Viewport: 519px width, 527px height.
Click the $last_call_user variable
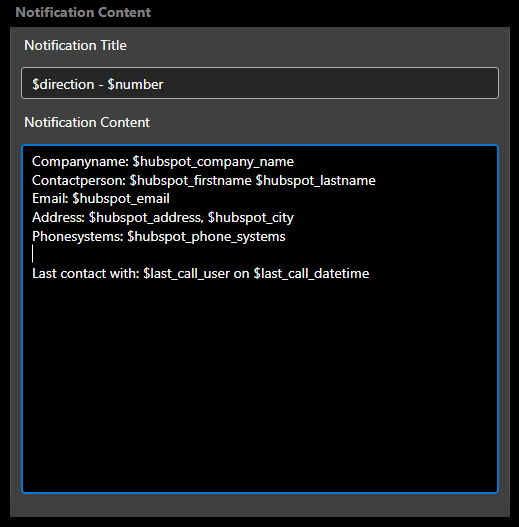tap(187, 273)
